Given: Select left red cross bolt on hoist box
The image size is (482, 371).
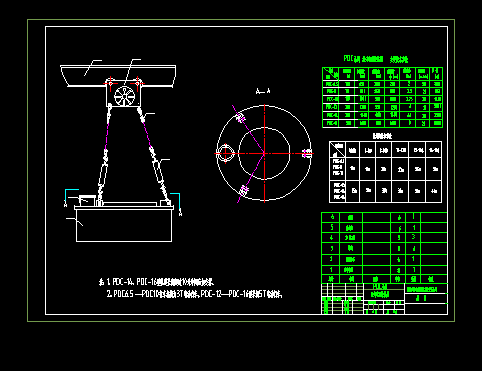Looking at the screenshot, I should tap(110, 83).
